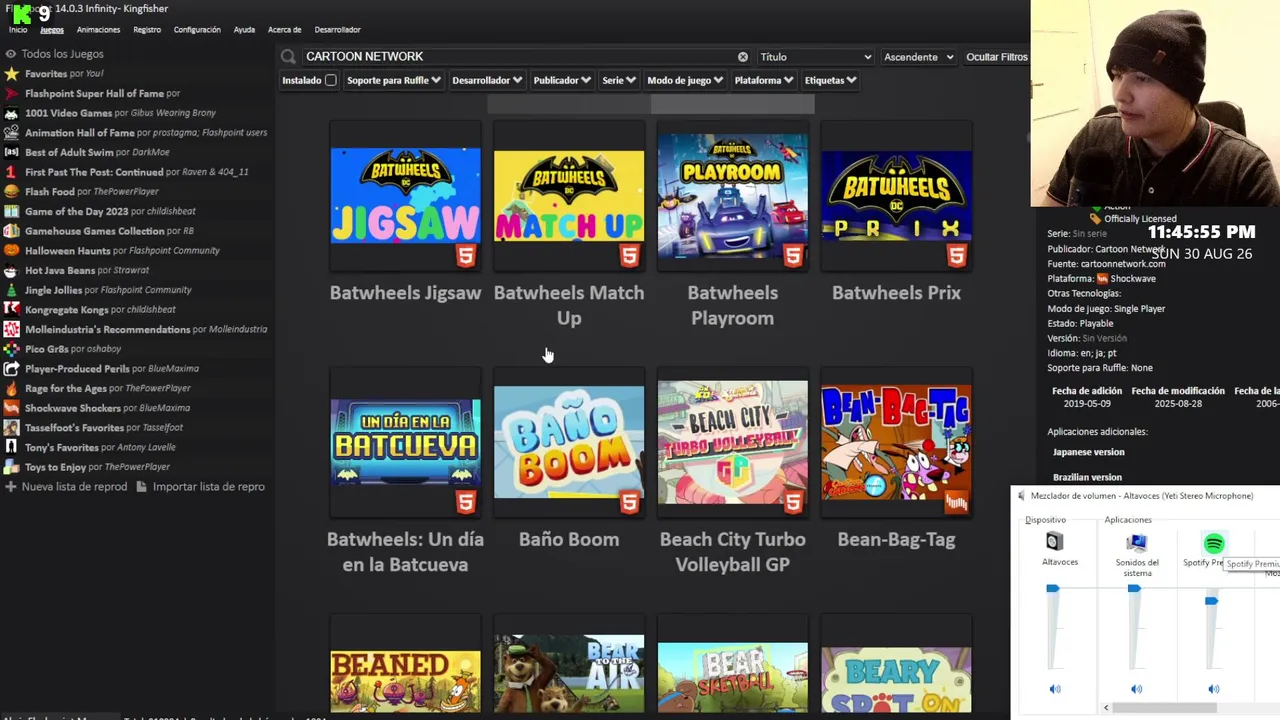Open the Registro menu tab
This screenshot has height=720, width=1280.
[147, 30]
